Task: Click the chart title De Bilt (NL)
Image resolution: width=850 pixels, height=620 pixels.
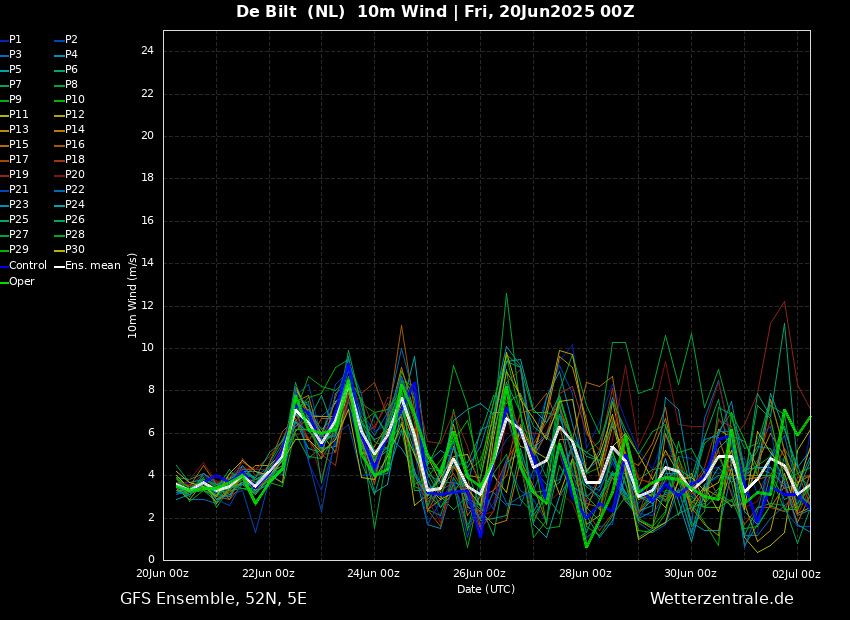Action: click(x=291, y=11)
